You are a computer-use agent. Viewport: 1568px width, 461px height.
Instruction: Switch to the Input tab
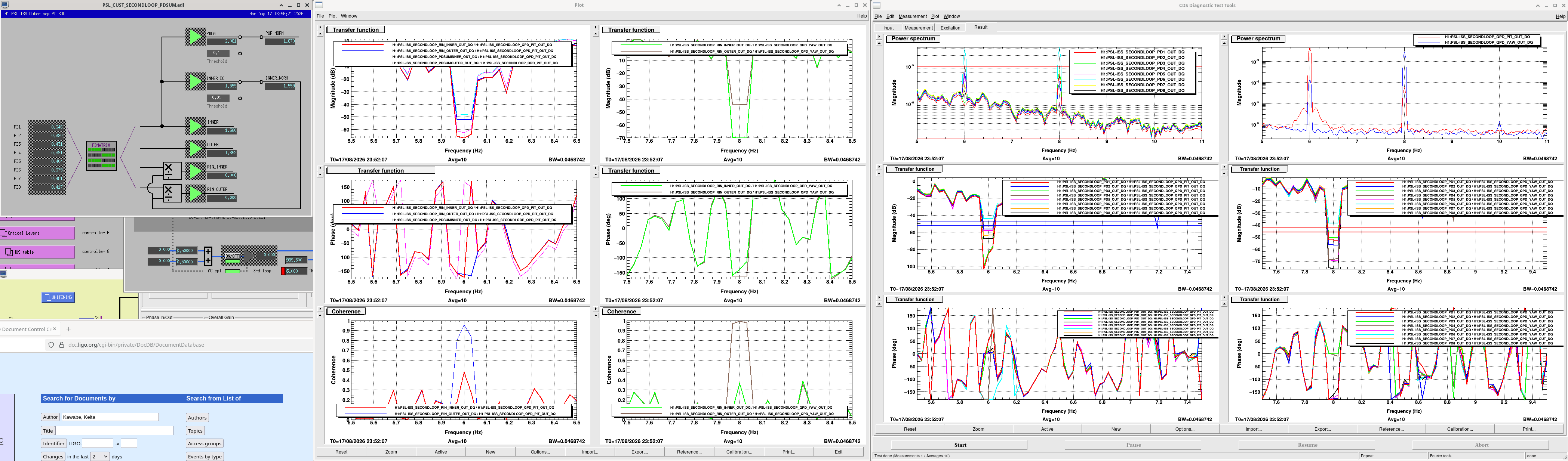coord(889,27)
